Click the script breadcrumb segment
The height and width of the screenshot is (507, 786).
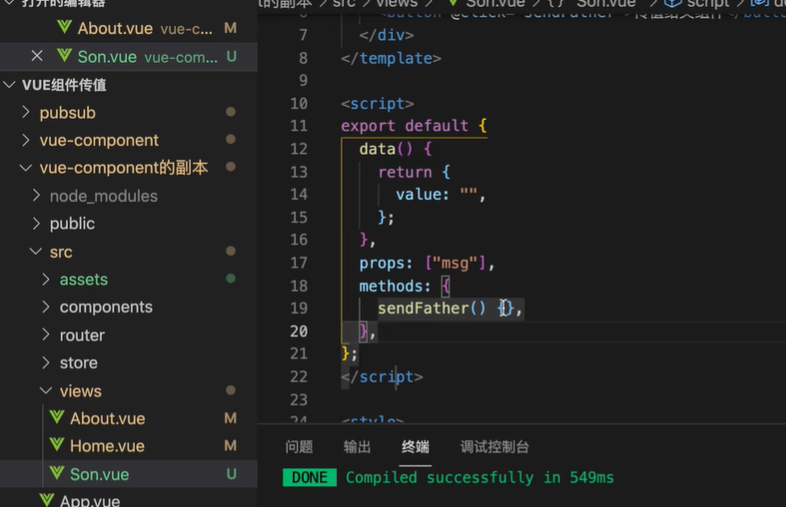coord(707,4)
